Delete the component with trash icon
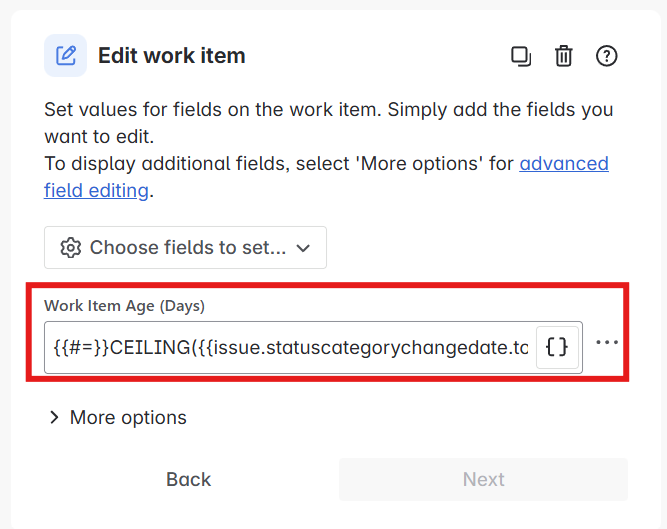The image size is (667, 529). (564, 56)
